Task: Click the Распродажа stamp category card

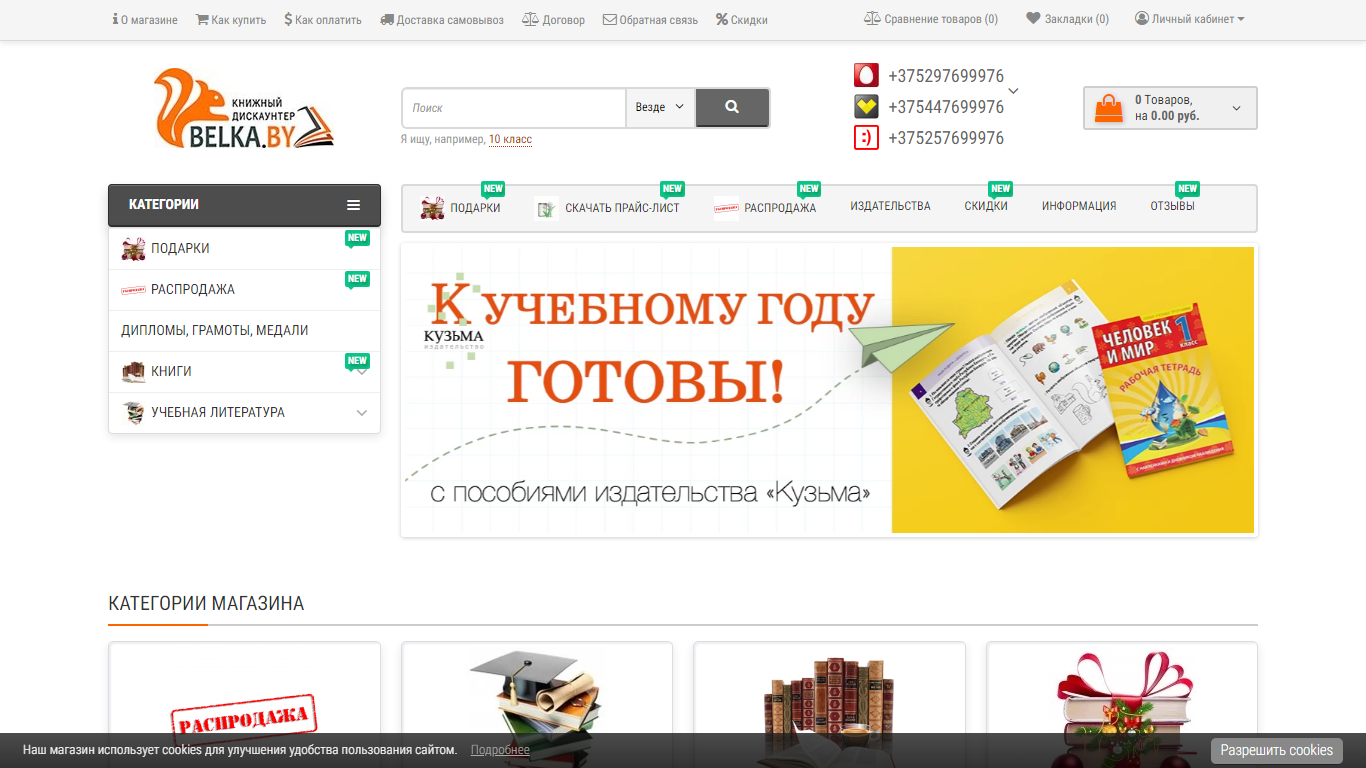Action: pyautogui.click(x=244, y=705)
